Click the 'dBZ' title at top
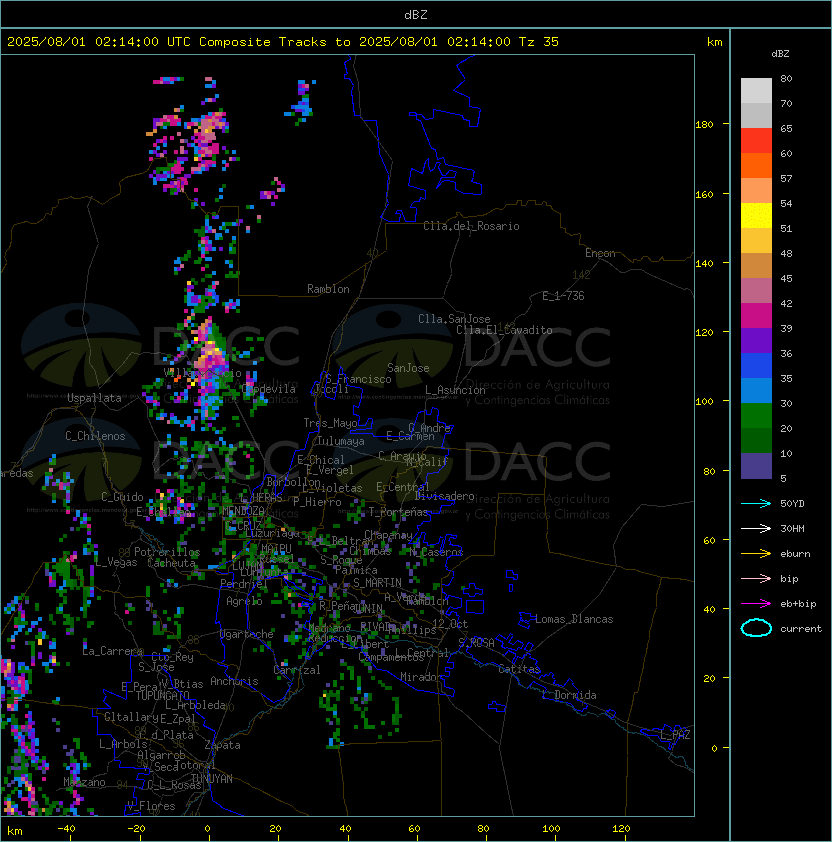This screenshot has height=842, width=832. tap(416, 14)
